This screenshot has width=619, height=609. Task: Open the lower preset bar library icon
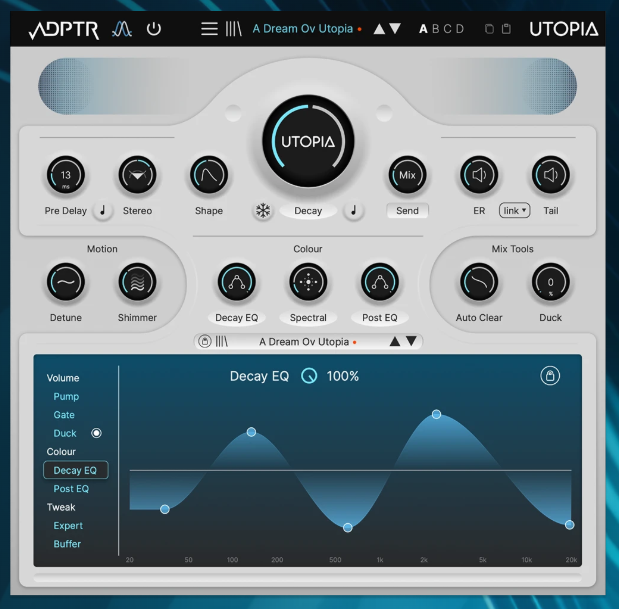(221, 341)
